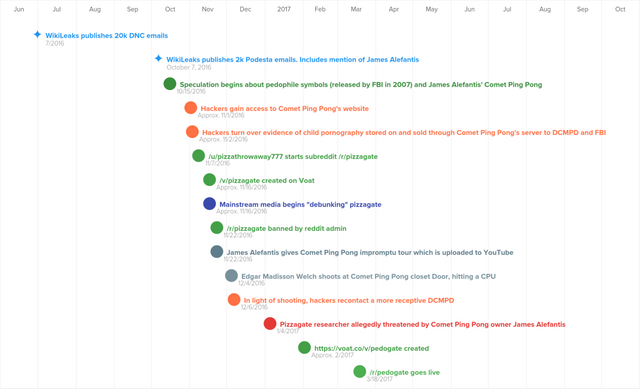Viewport: 640px width, 389px height.
Task: Open '/r/pedogate goes live' title
Action: point(404,372)
